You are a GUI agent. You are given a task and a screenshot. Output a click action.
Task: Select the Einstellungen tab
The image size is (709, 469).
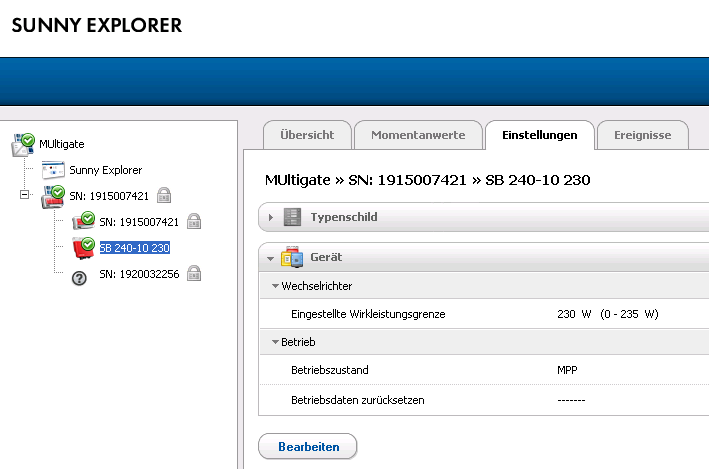coord(539,135)
